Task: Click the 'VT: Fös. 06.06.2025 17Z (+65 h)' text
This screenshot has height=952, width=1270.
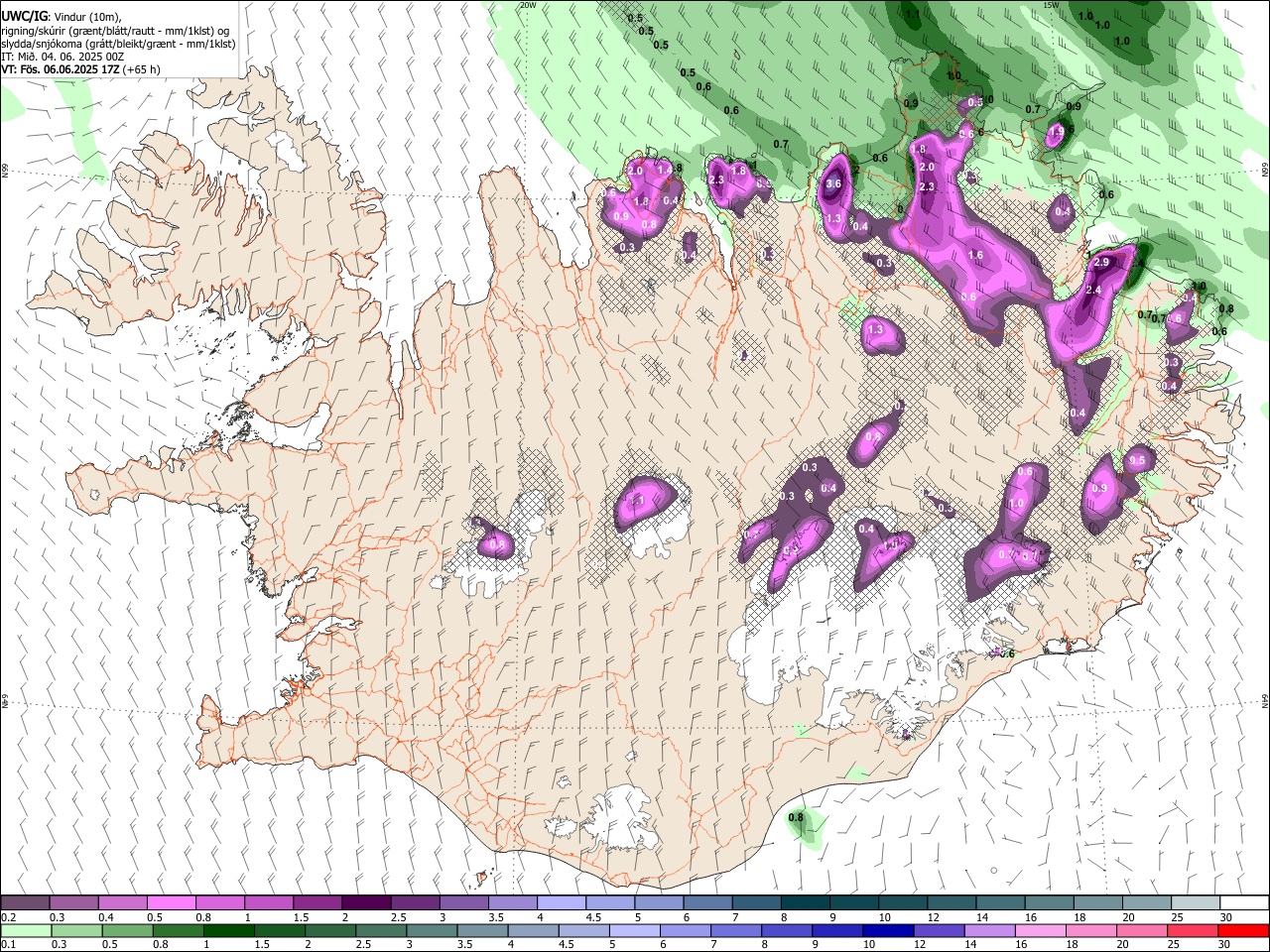Action: (x=81, y=69)
